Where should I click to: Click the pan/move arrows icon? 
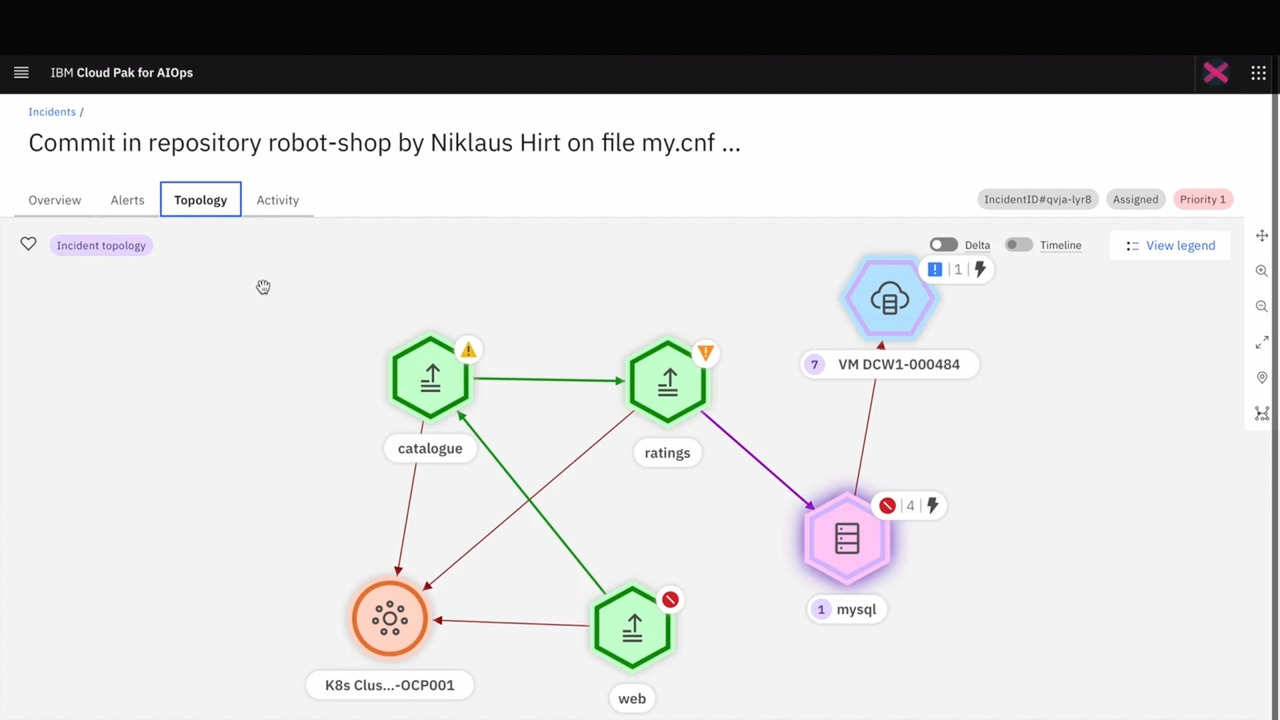point(1261,236)
